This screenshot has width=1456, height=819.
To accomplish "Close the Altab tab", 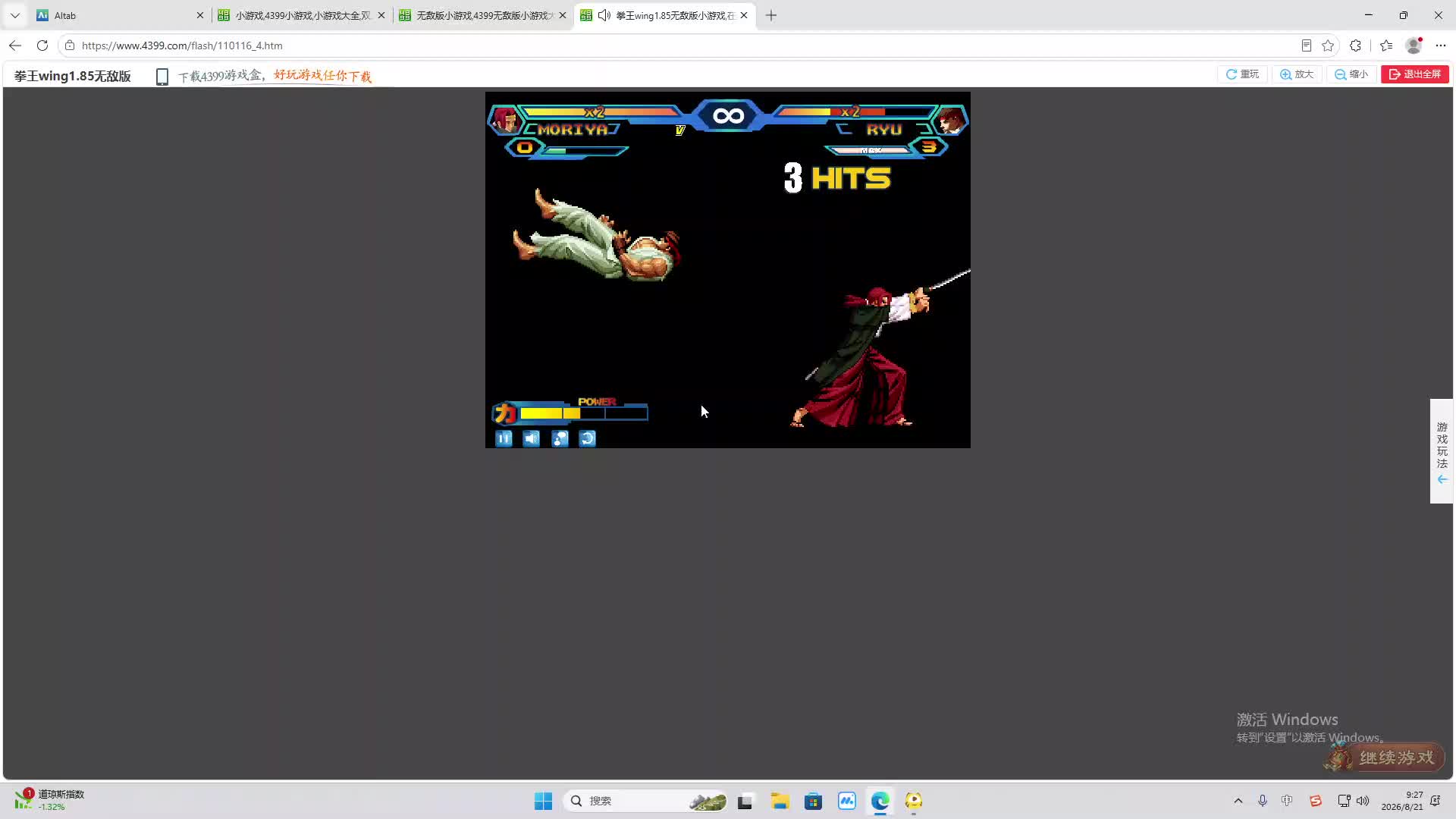I will pyautogui.click(x=200, y=15).
